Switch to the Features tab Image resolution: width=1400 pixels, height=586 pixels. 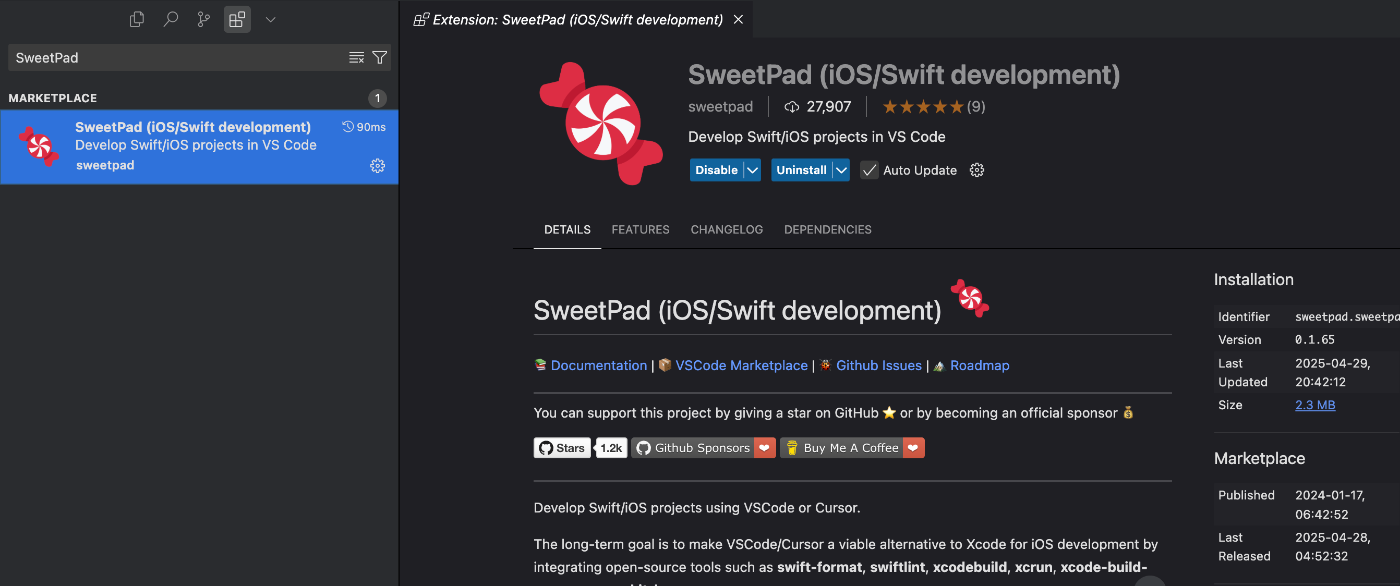coord(640,230)
